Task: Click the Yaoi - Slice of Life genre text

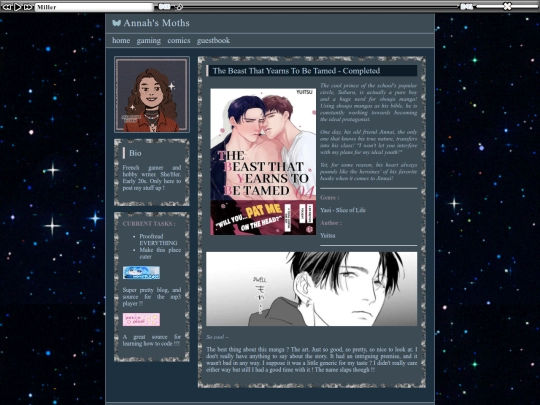Action: (x=343, y=210)
